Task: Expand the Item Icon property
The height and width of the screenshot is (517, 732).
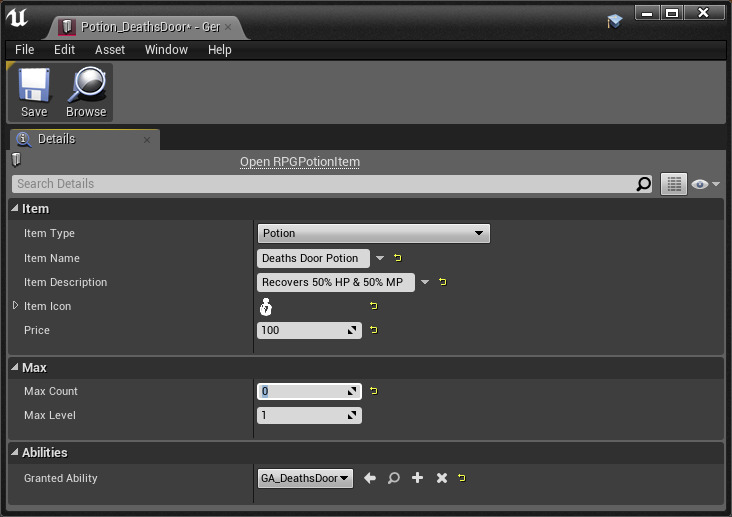Action: pyautogui.click(x=15, y=305)
